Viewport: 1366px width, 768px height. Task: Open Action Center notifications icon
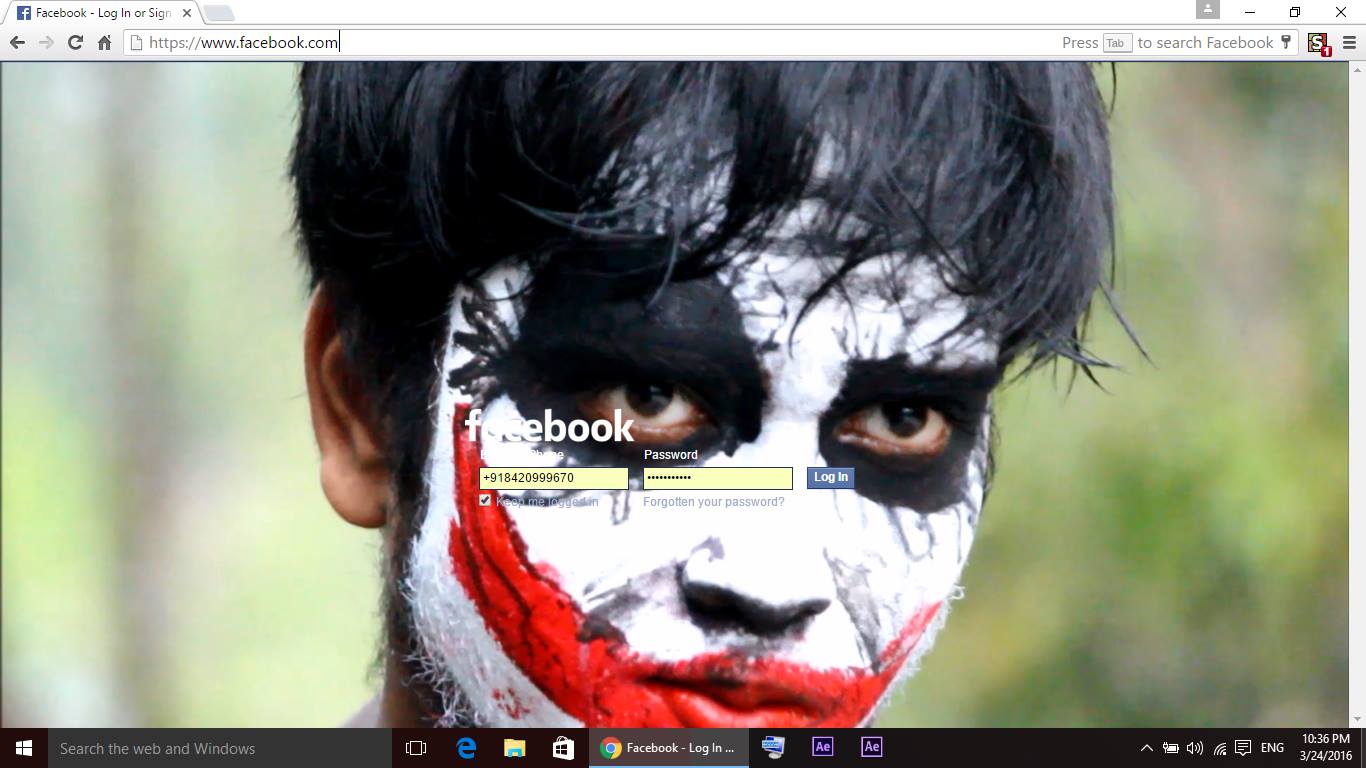[x=1243, y=748]
